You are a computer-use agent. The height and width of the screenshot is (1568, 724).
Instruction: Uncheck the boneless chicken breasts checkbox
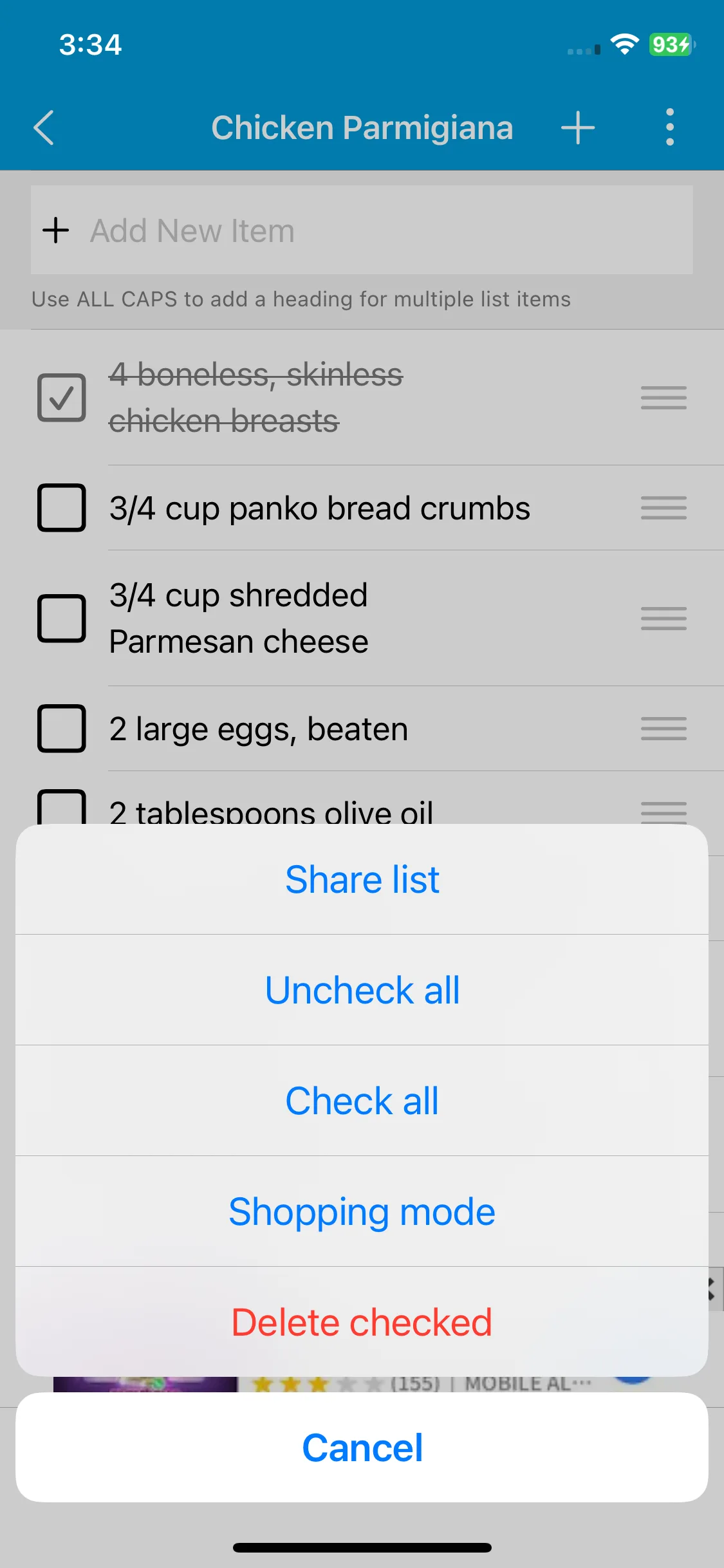click(62, 398)
